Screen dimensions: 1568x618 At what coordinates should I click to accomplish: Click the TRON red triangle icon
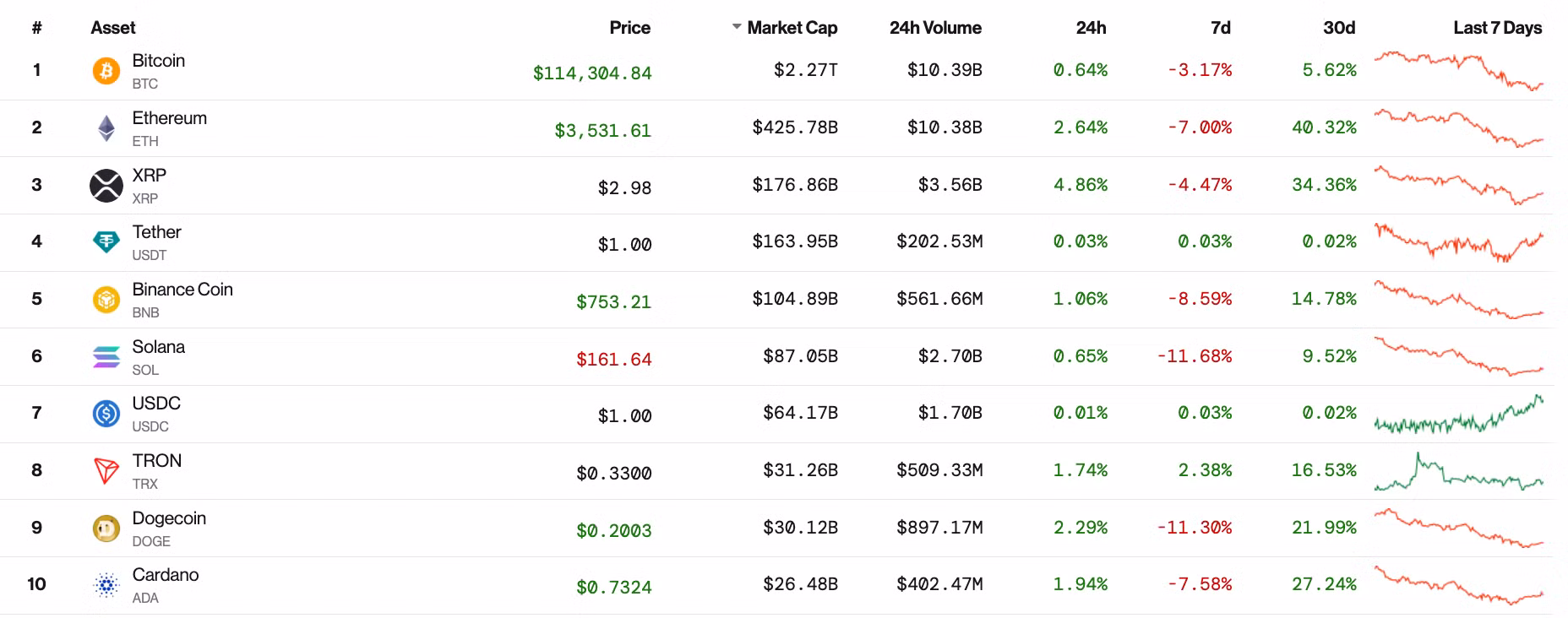point(106,471)
